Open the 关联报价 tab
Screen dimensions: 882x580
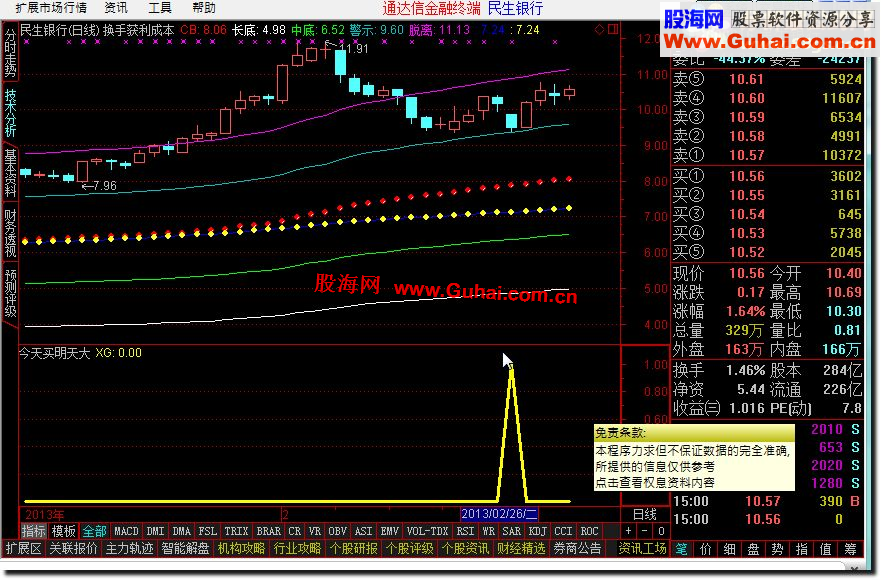tap(73, 548)
